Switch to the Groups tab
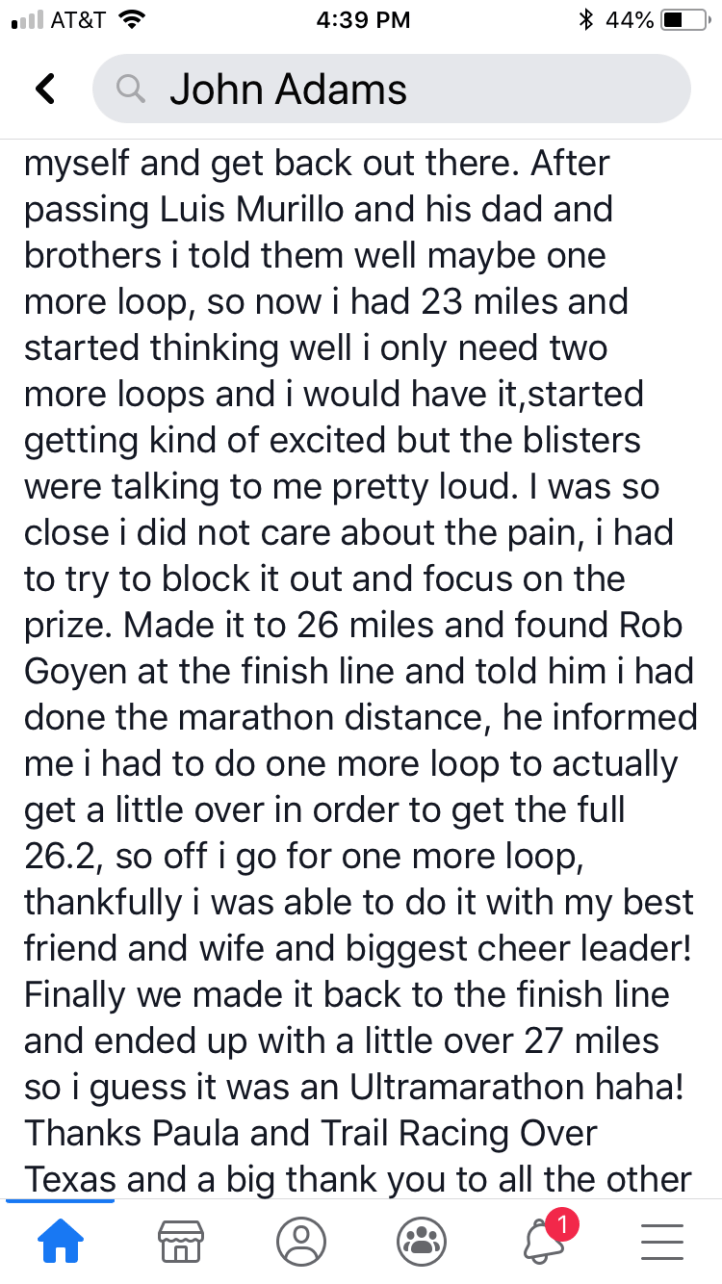Screen dimensions: 722x1284 click(421, 1241)
